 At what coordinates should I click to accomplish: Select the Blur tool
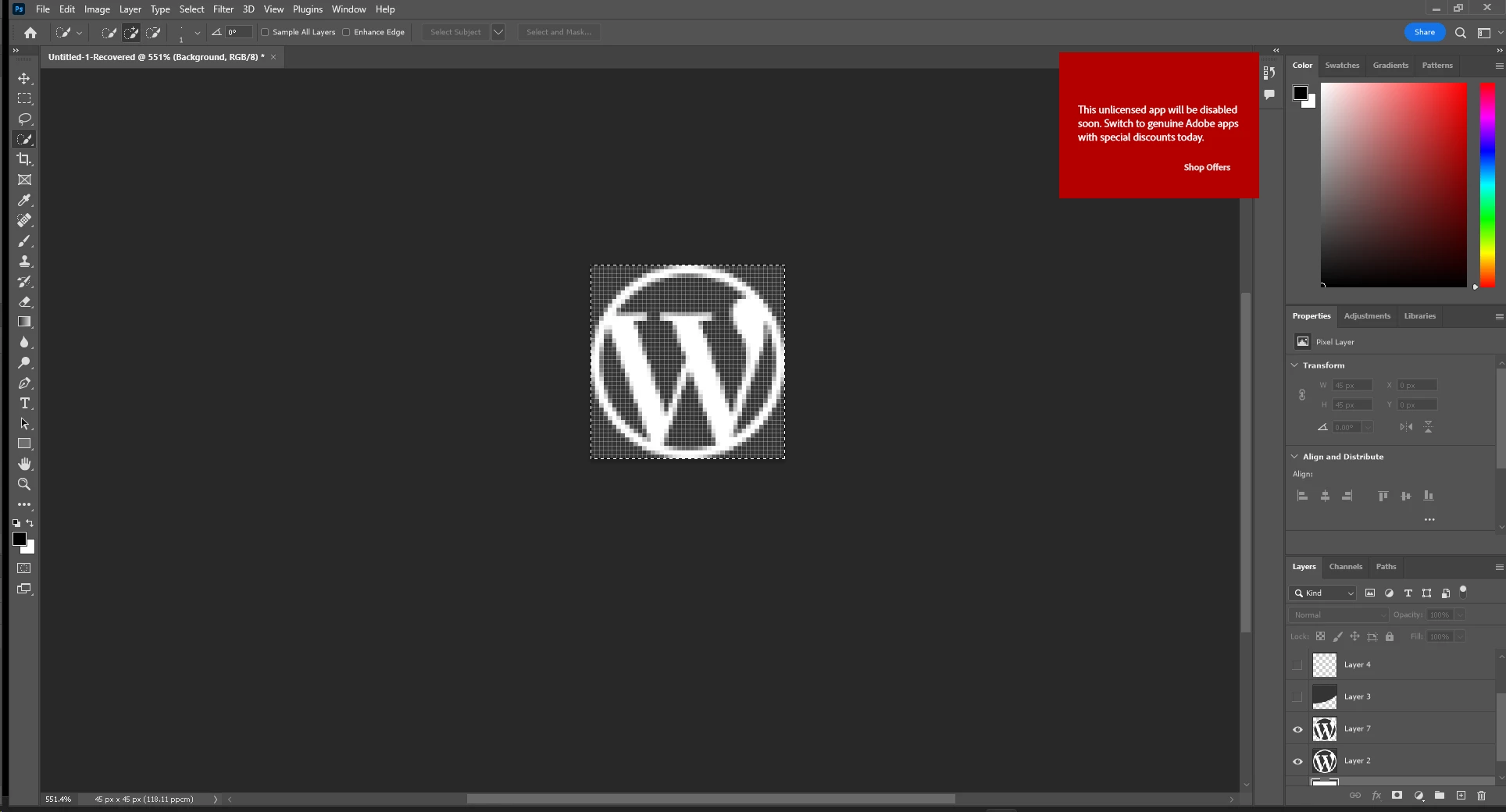[24, 342]
